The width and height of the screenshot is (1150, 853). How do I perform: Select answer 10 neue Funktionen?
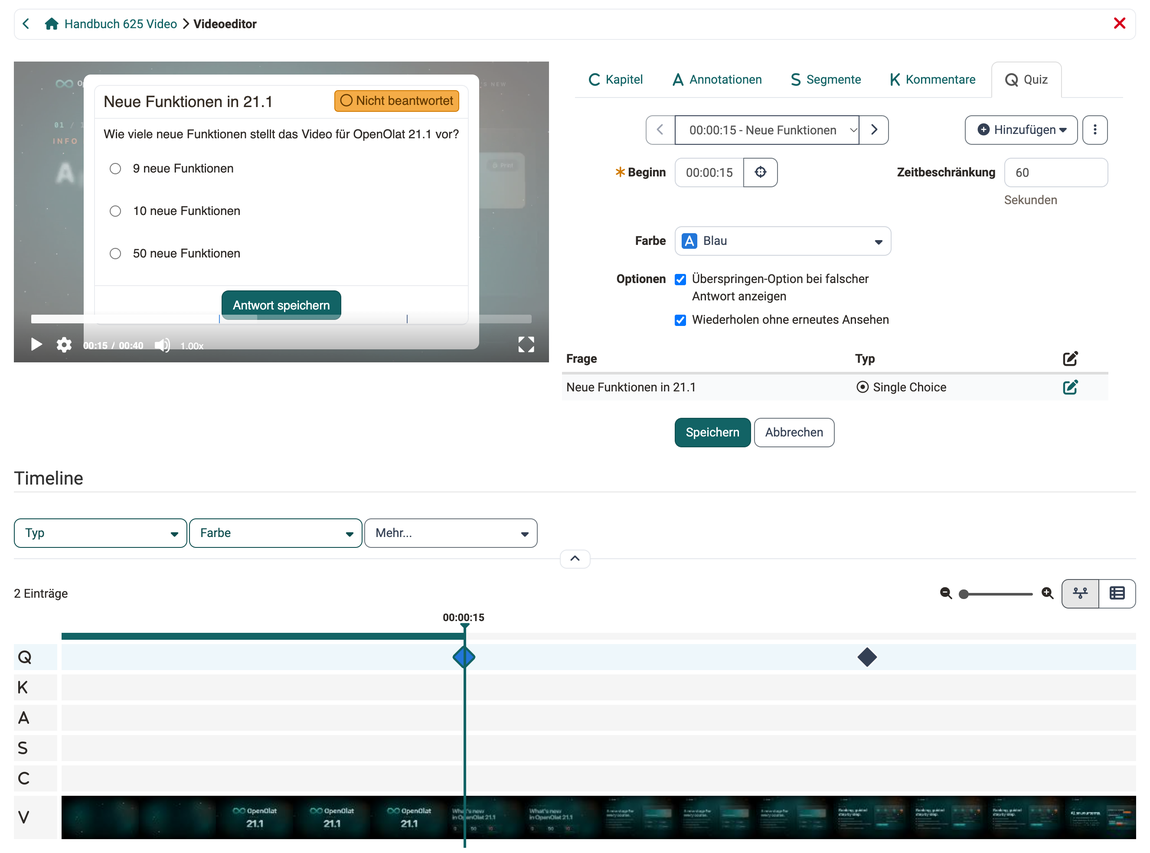coord(115,211)
